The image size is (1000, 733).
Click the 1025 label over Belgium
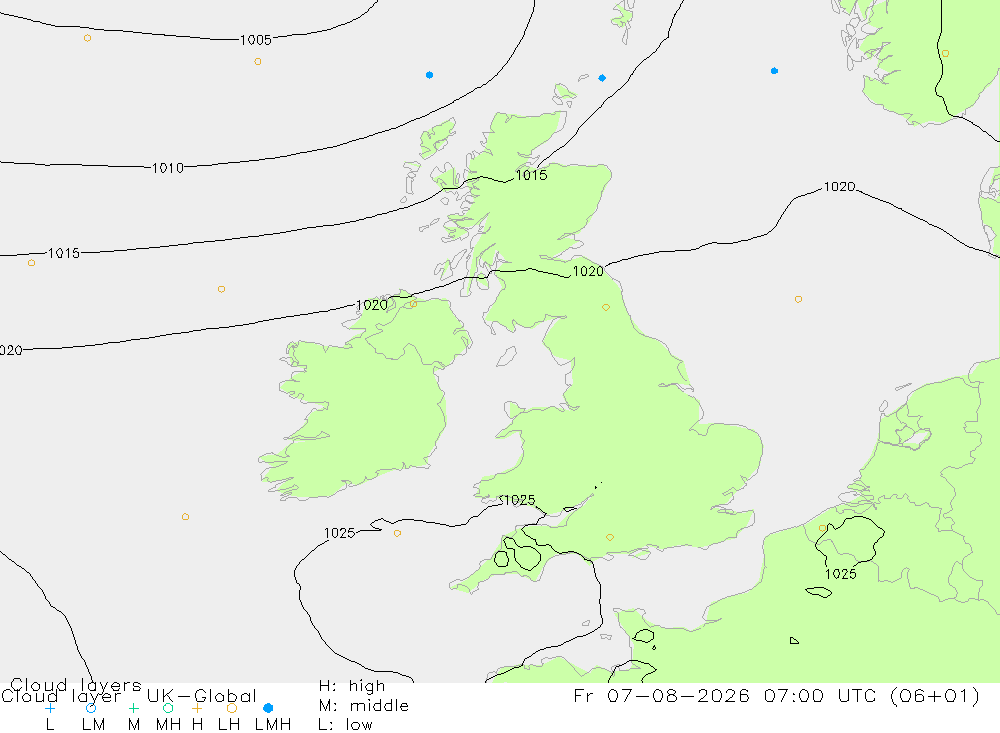pos(841,574)
